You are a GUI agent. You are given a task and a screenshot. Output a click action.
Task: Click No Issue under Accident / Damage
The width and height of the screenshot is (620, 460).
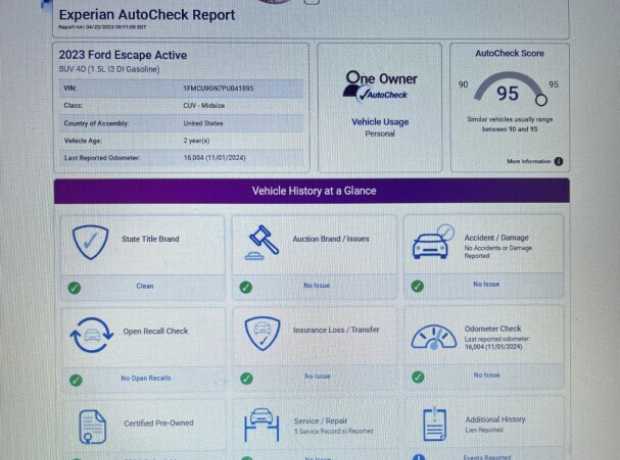[x=486, y=284]
